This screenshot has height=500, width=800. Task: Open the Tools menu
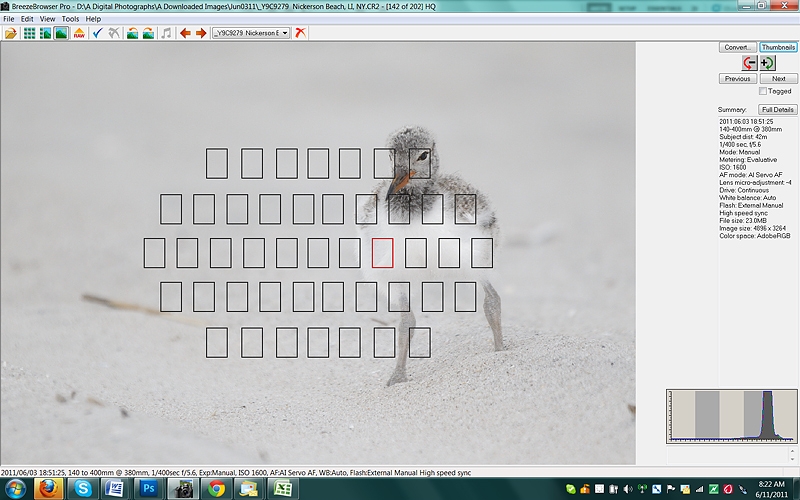70,19
